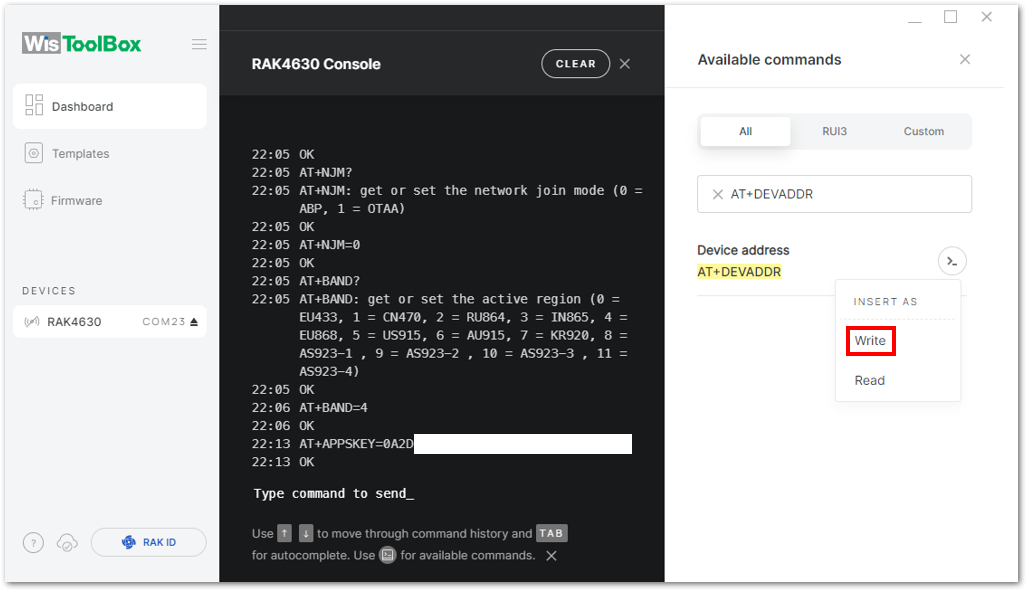The height and width of the screenshot is (591, 1027).
Task: Open the Firmware section
Action: click(x=77, y=200)
